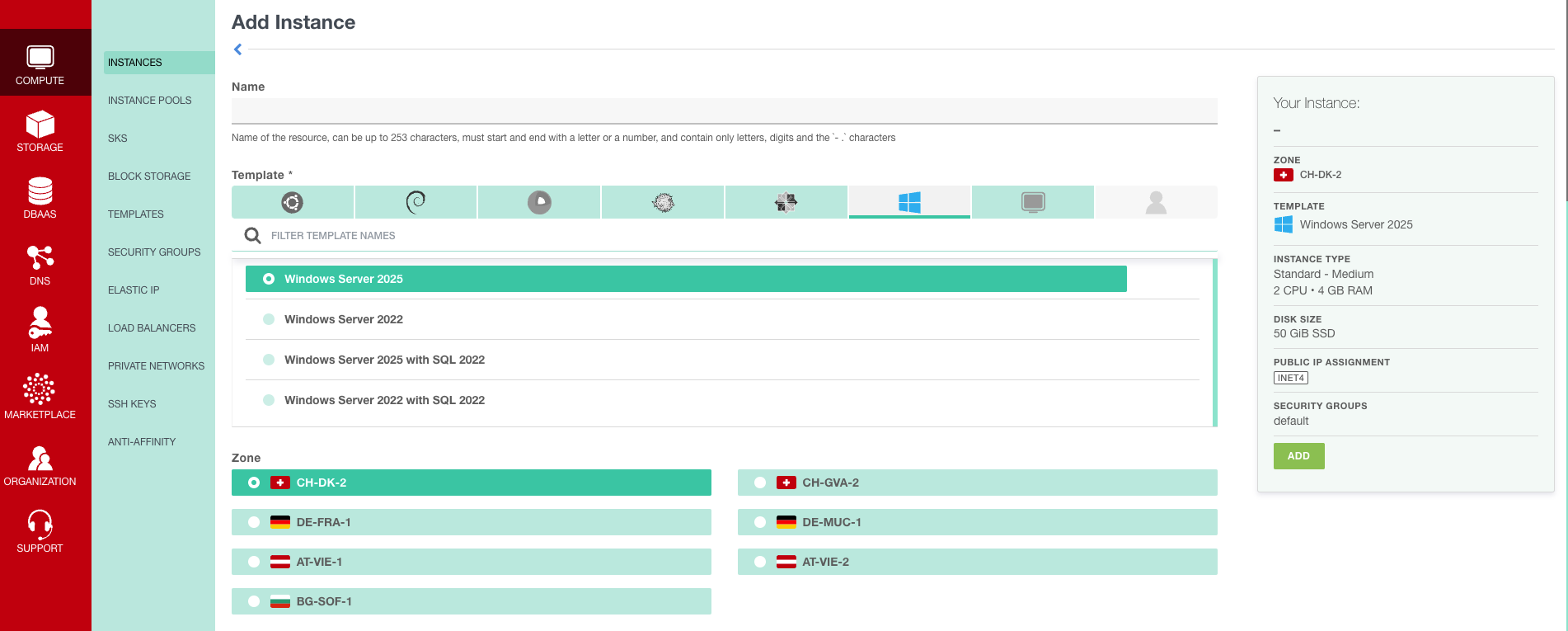Open Templates in the sidebar
Viewport: 1568px width, 631px height.
136,214
